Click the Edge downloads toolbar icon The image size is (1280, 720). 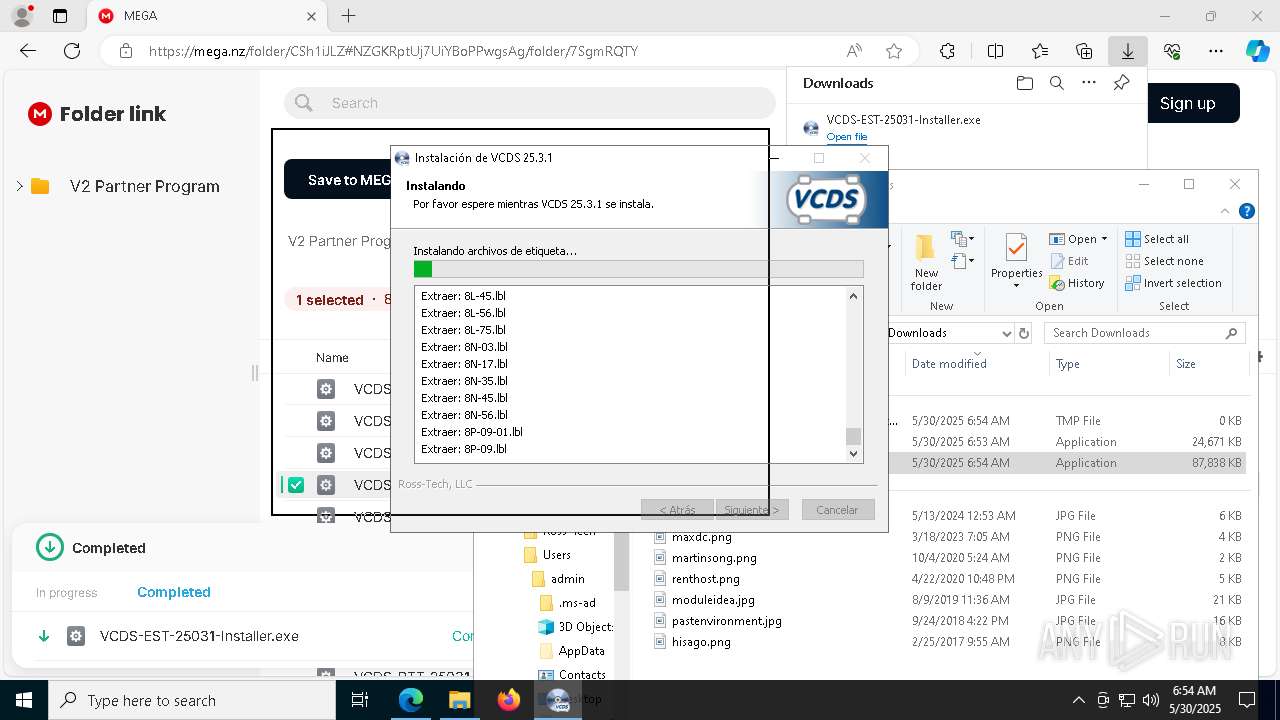1128,51
